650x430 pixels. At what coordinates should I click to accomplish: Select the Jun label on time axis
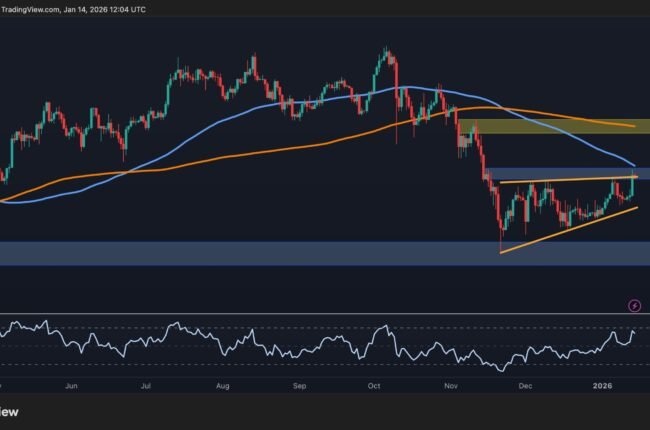(69, 384)
